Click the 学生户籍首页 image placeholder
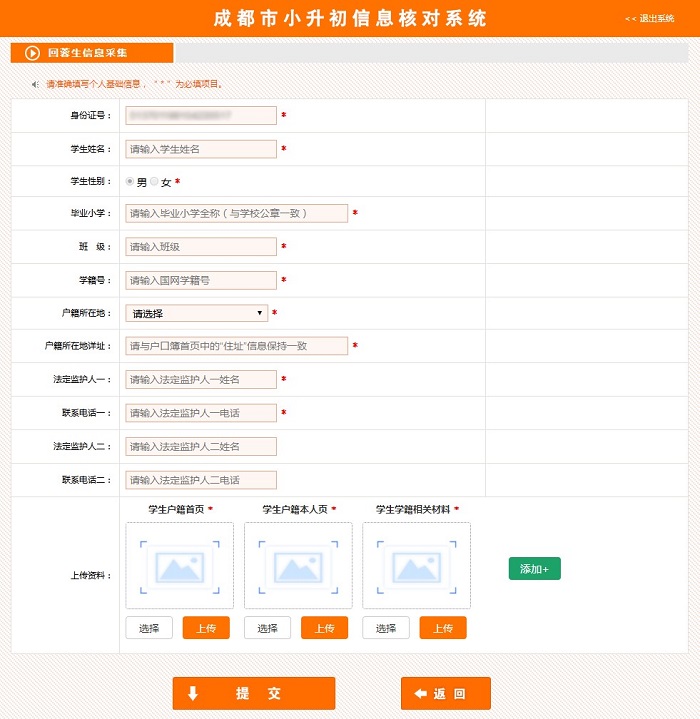 180,566
